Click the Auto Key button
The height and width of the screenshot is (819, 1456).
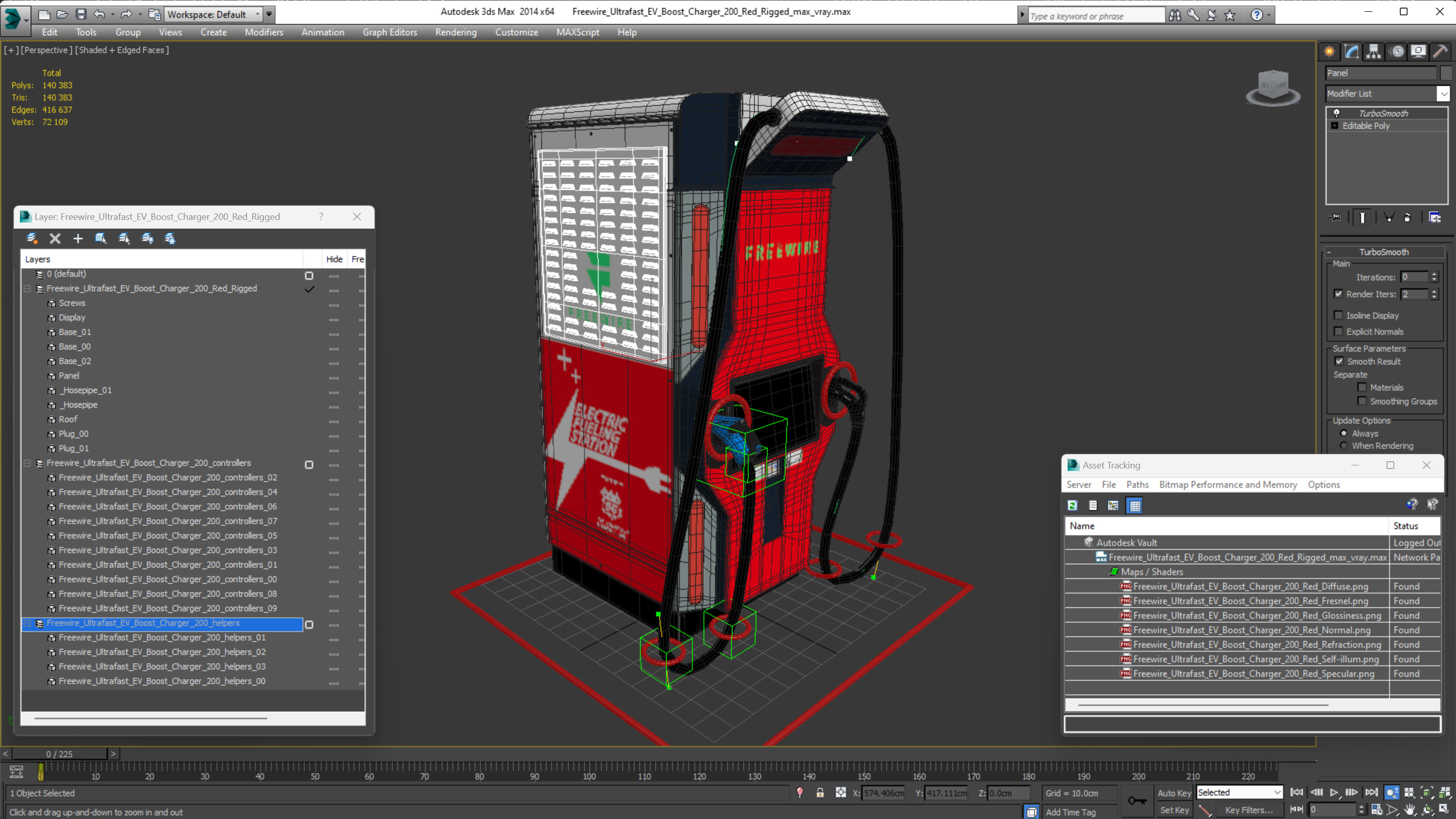coord(1173,792)
